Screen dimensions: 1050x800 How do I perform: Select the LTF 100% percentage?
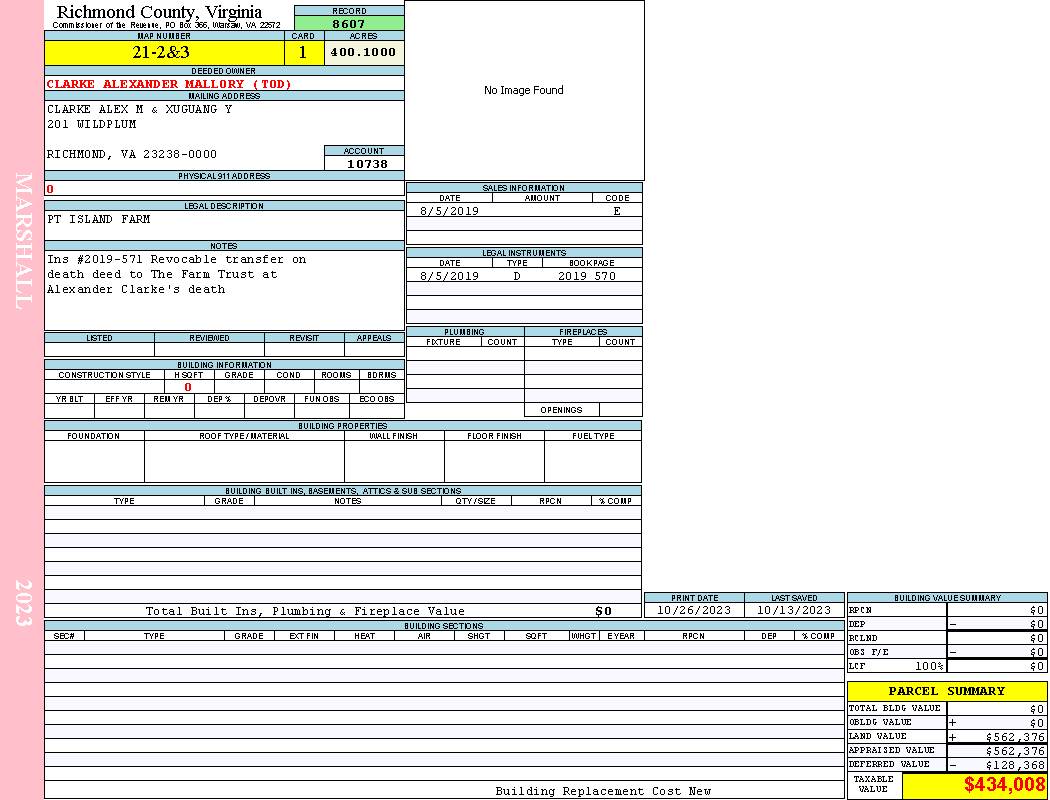click(x=929, y=666)
